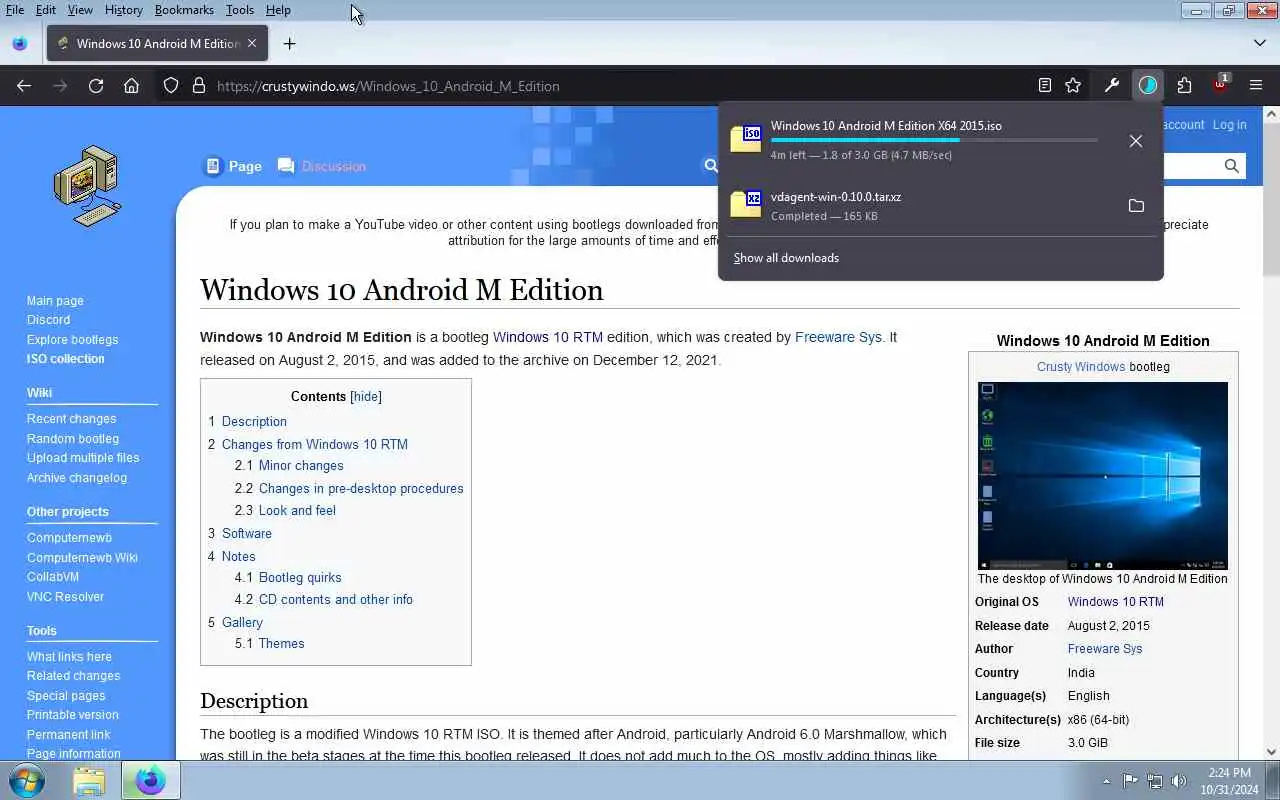This screenshot has height=800, width=1280.
Task: Jump to contents entry 5.1 Themes
Action: [x=269, y=643]
